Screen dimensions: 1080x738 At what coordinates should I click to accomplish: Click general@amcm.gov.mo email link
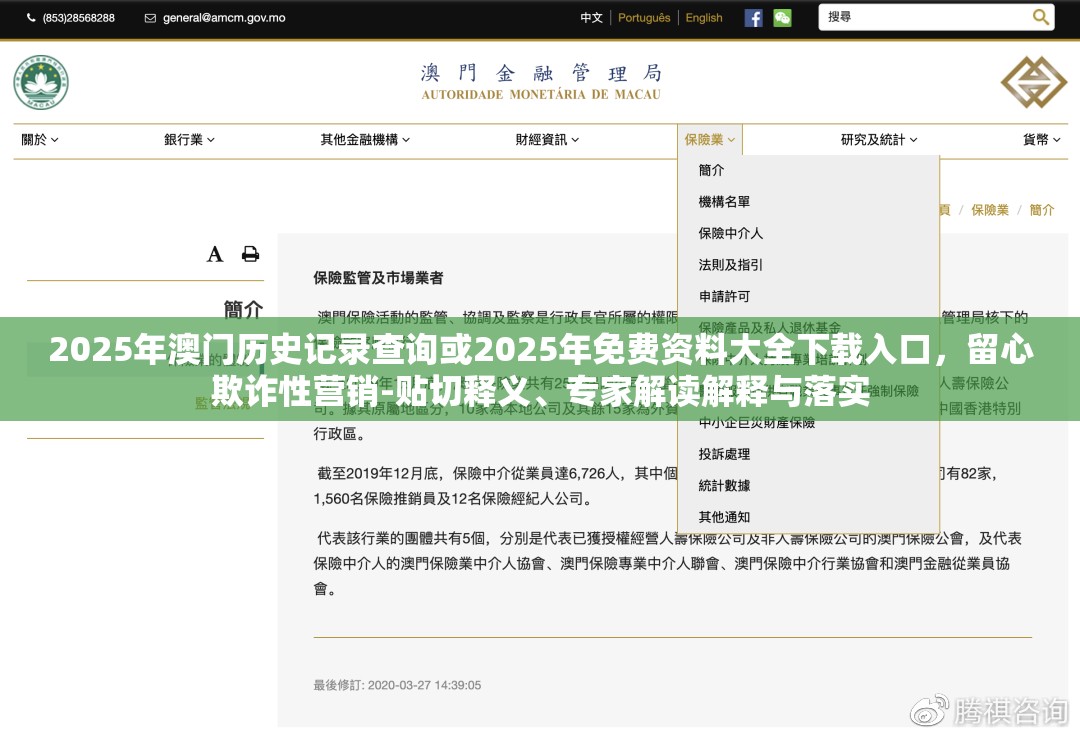224,18
